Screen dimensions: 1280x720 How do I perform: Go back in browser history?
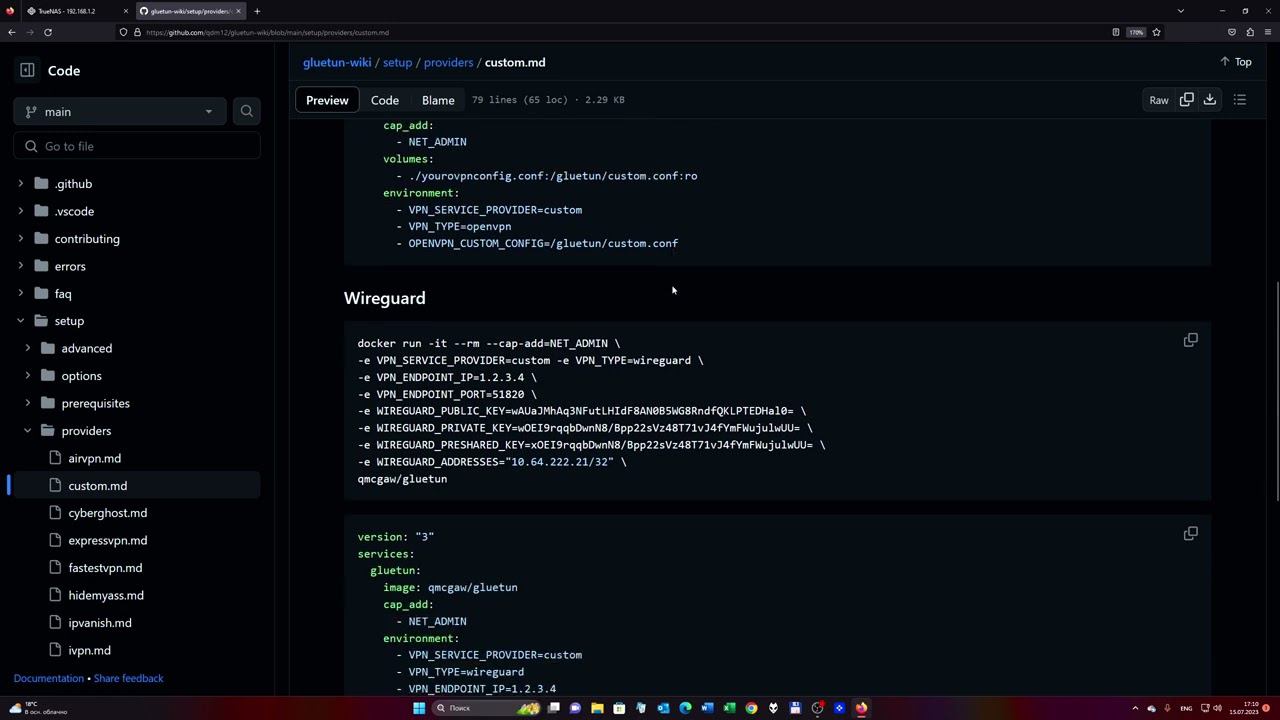11,32
